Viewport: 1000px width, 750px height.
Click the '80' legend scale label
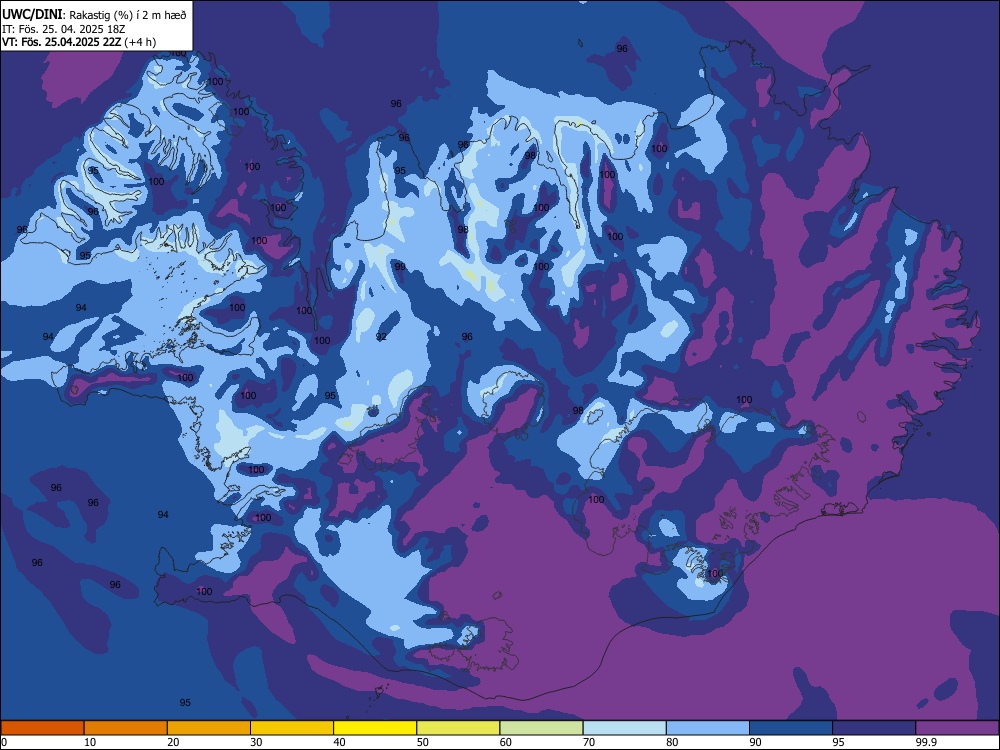pos(672,742)
